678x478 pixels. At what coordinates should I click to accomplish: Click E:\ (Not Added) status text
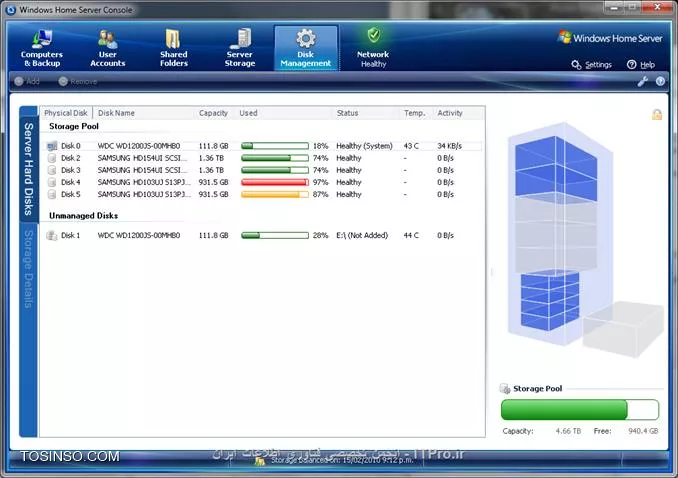[x=362, y=236]
